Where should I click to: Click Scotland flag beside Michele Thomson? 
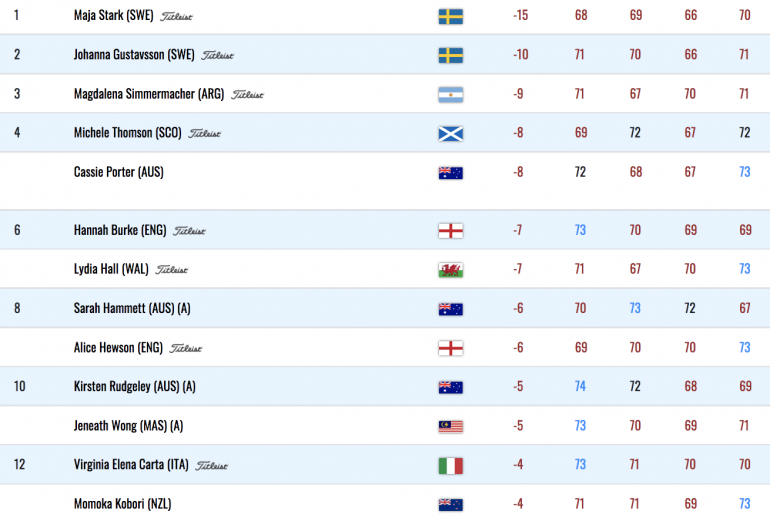tap(450, 134)
